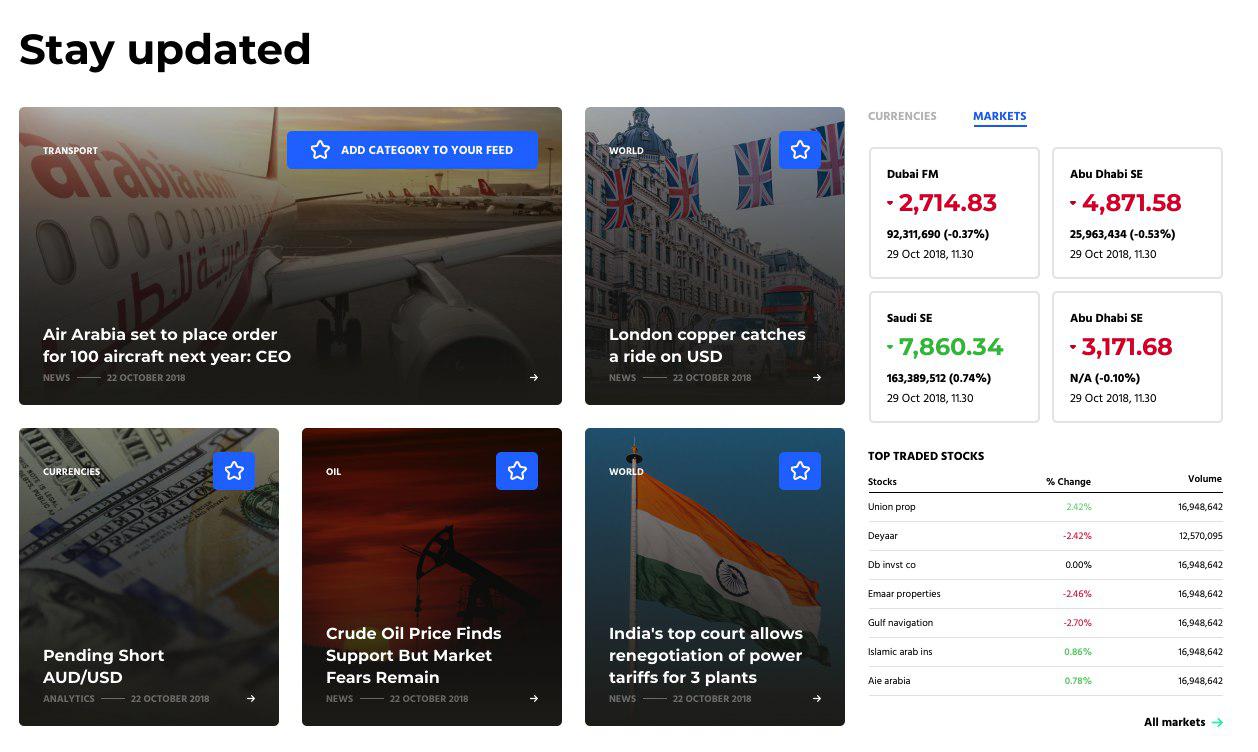Click star icon on Crude Oil Price card
Viewport: 1258px width, 752px height.
click(517, 471)
